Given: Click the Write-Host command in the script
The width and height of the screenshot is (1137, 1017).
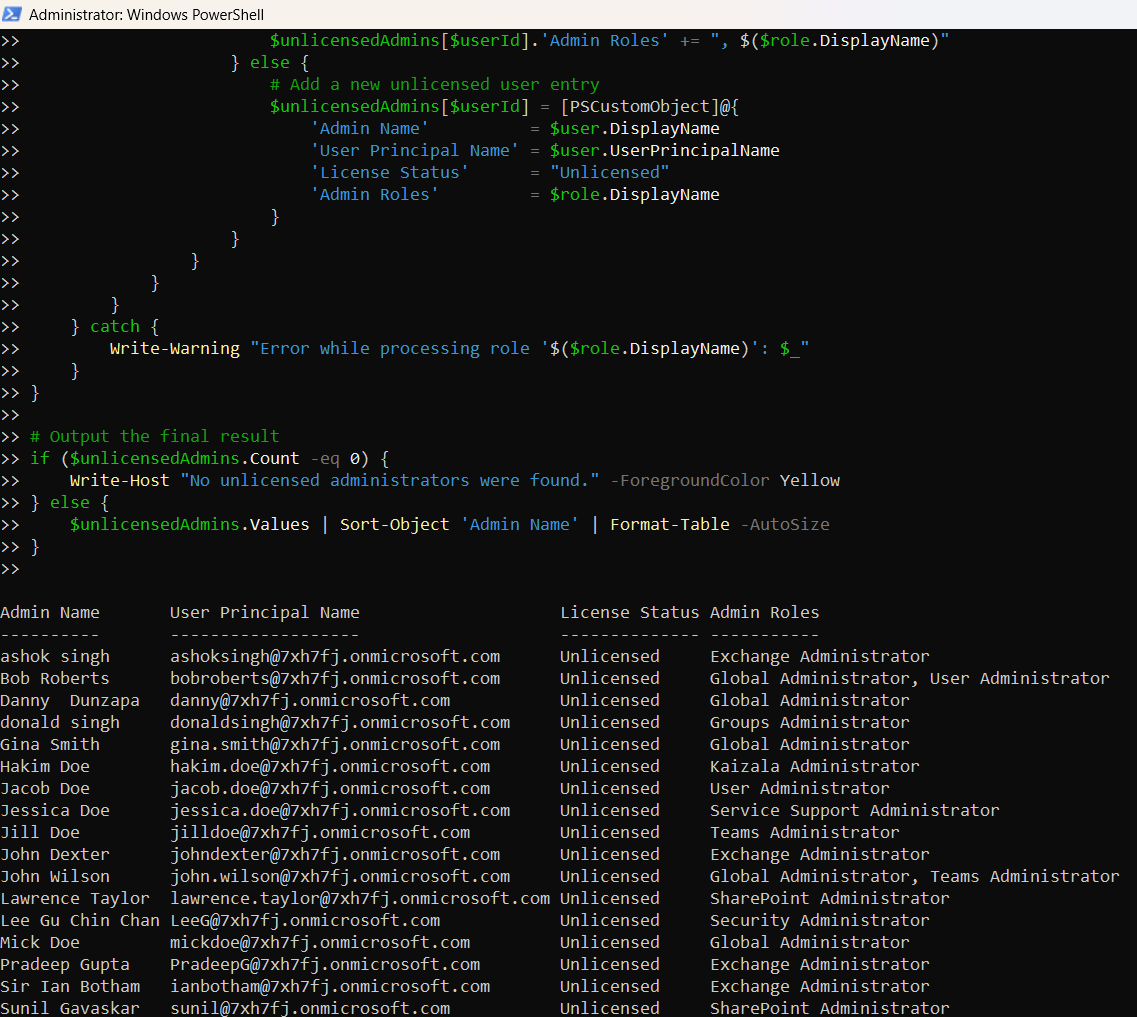Looking at the screenshot, I should point(119,480).
